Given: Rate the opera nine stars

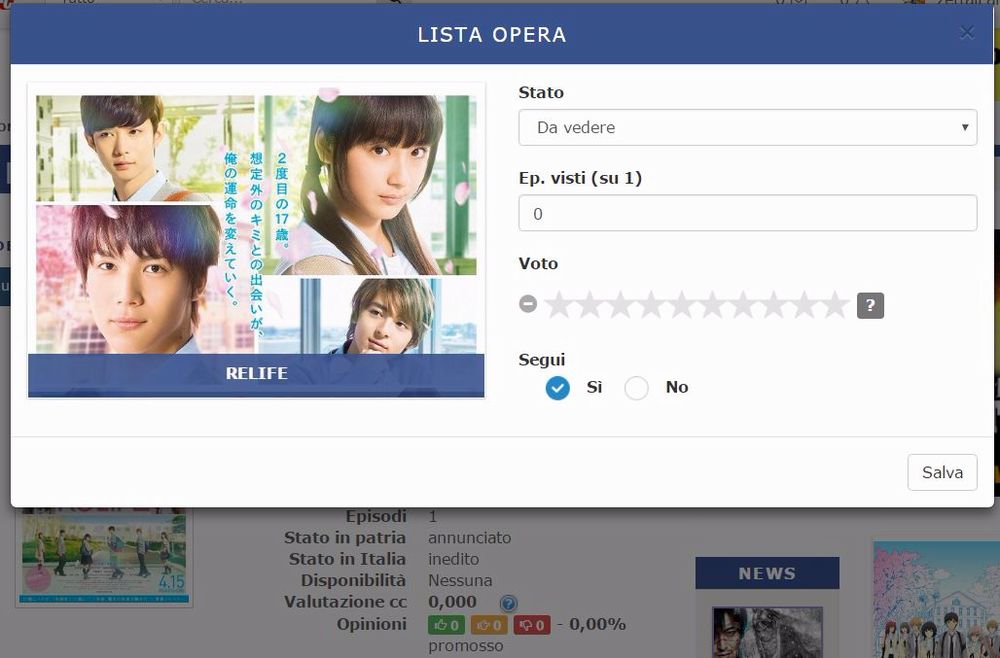Looking at the screenshot, I should (x=804, y=305).
